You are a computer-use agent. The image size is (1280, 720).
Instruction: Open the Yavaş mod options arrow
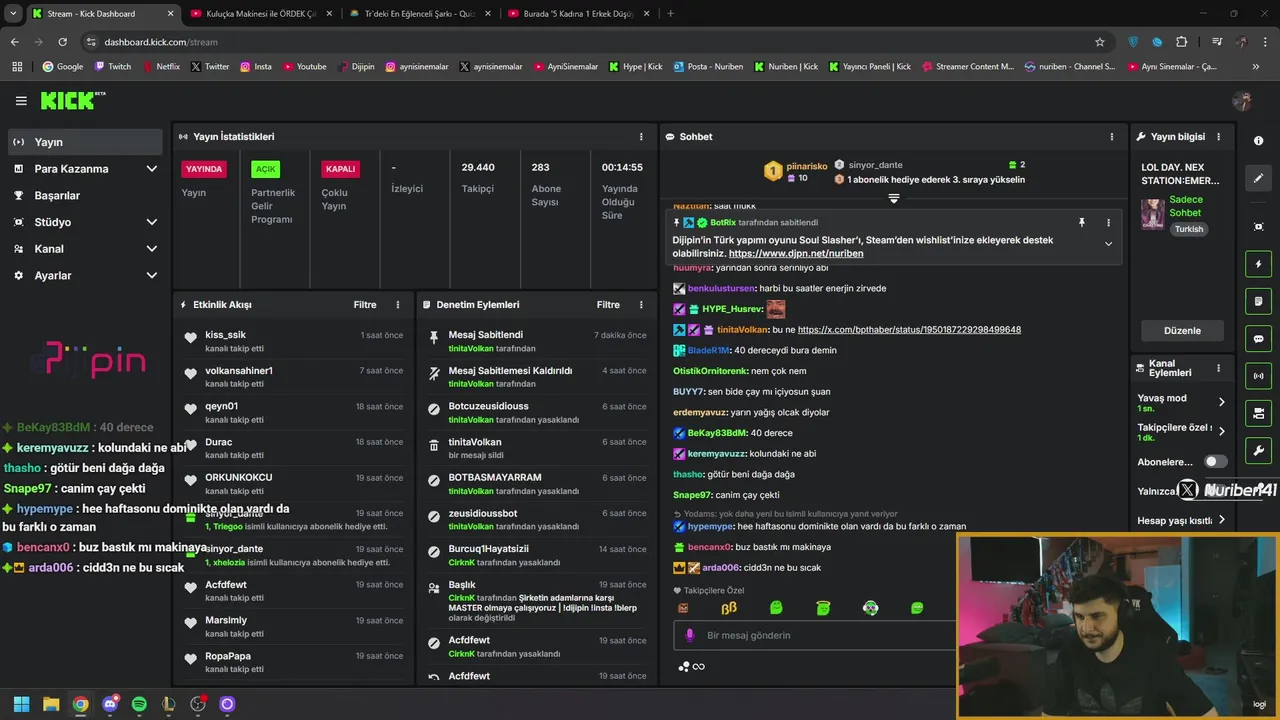[x=1221, y=402]
